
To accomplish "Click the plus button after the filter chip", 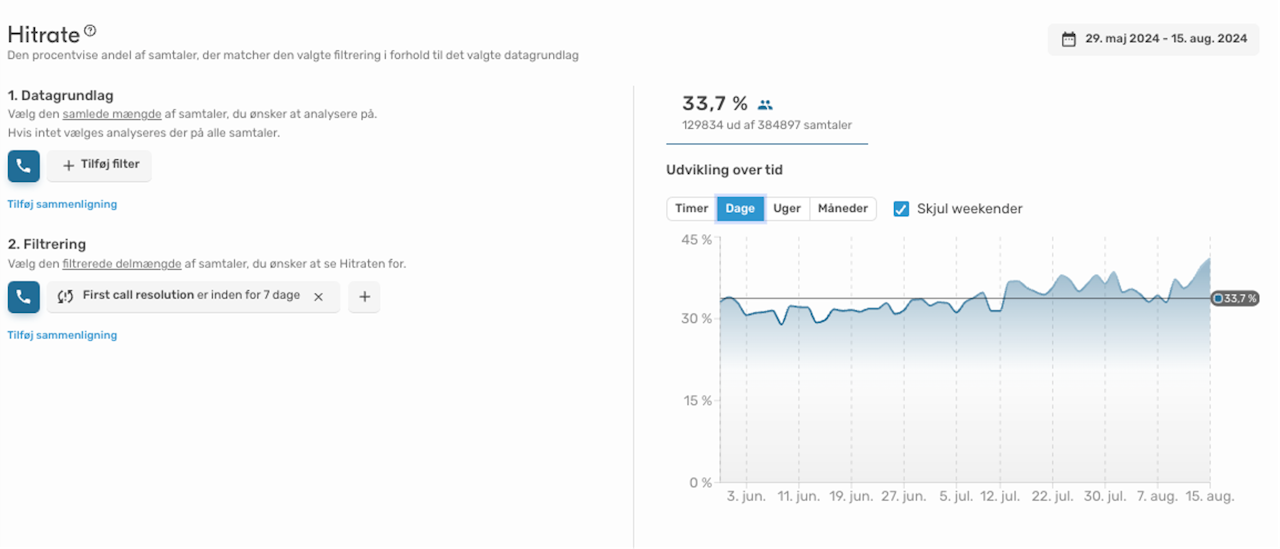I will [x=364, y=297].
